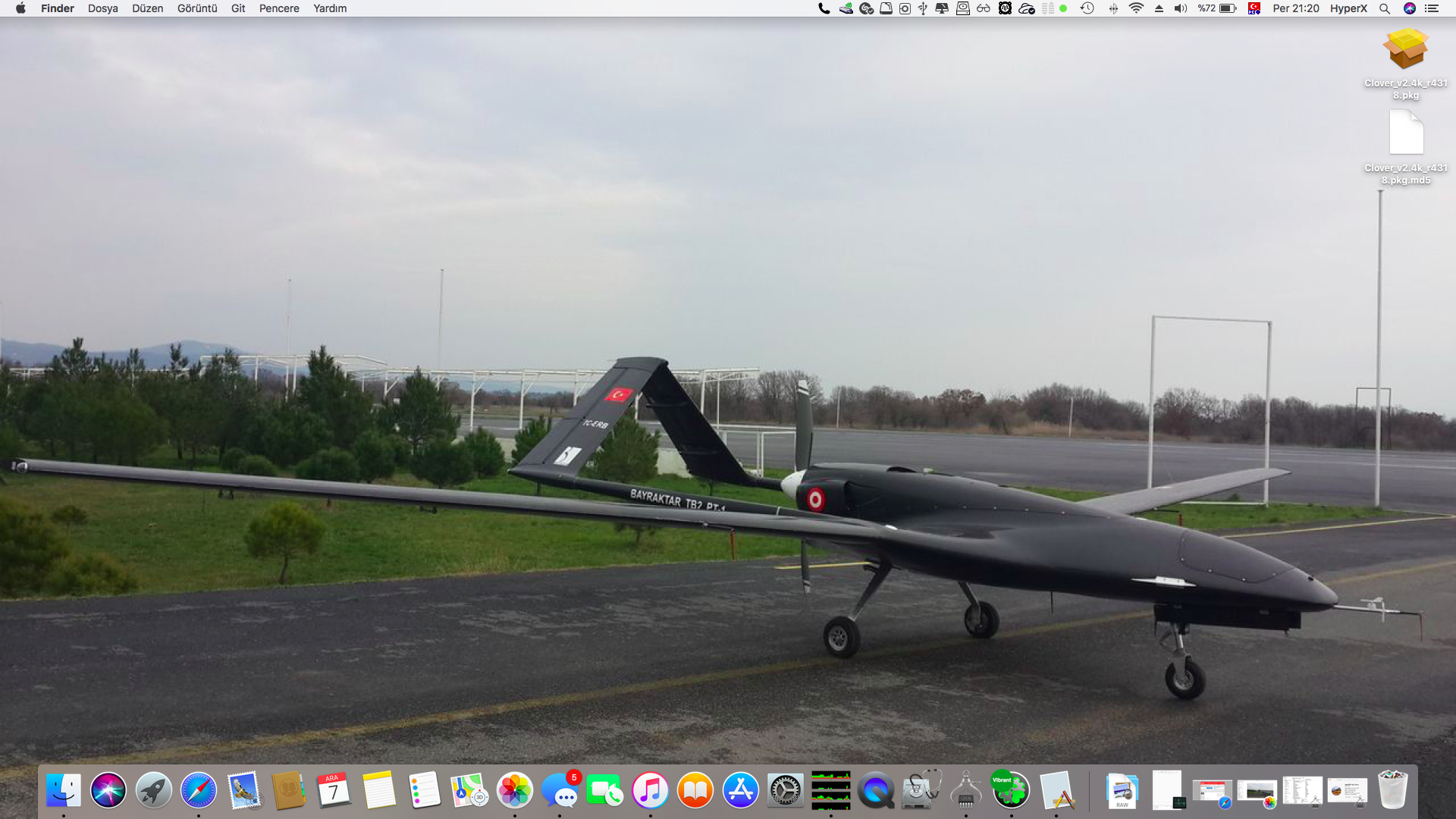1456x819 pixels.
Task: Select Clover_v2.4k_r4318.pkg desktop file
Action: coord(1405,49)
